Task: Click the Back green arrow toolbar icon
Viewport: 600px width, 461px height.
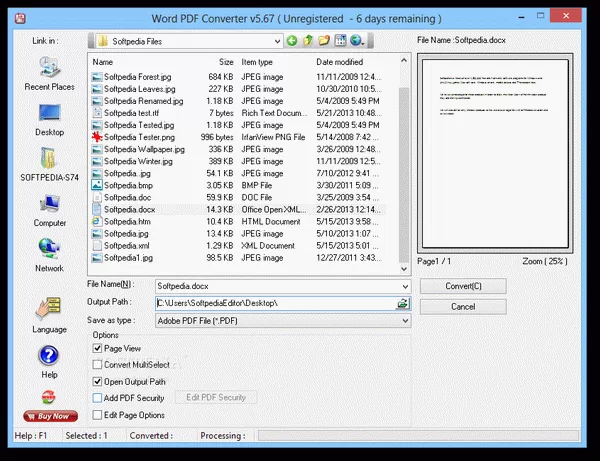Action: tap(292, 41)
